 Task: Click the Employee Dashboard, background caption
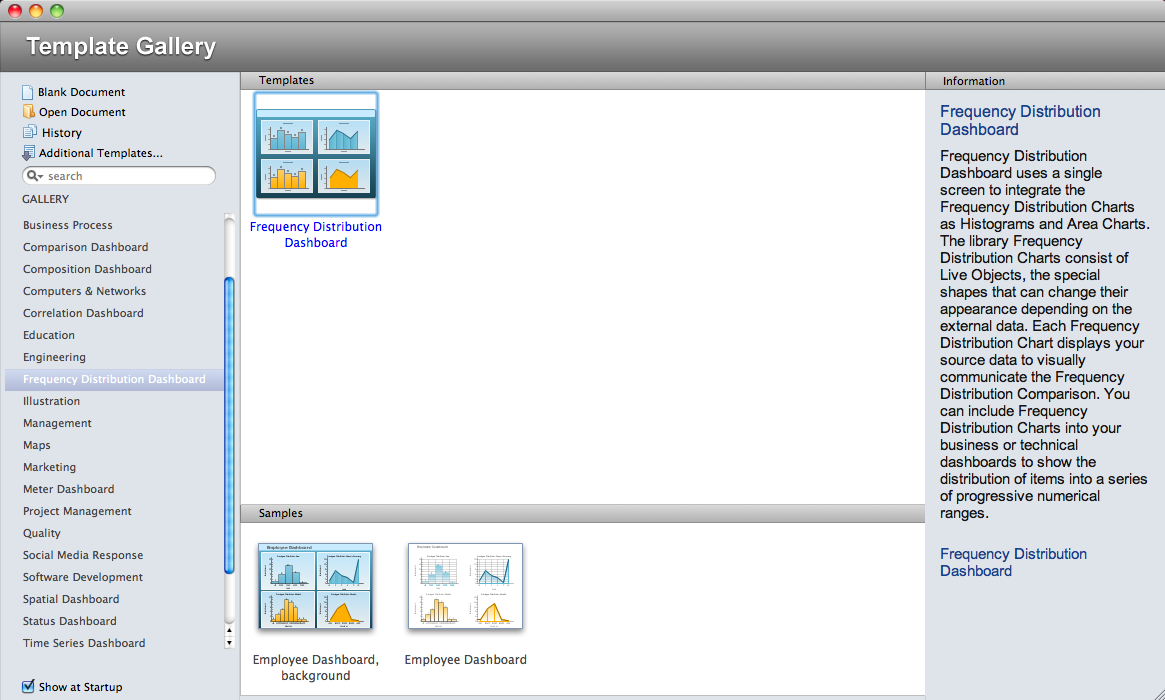tap(316, 667)
